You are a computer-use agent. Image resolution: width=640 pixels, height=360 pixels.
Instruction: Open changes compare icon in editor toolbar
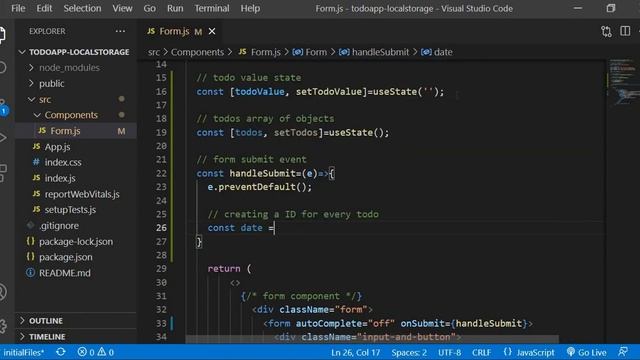(x=606, y=31)
